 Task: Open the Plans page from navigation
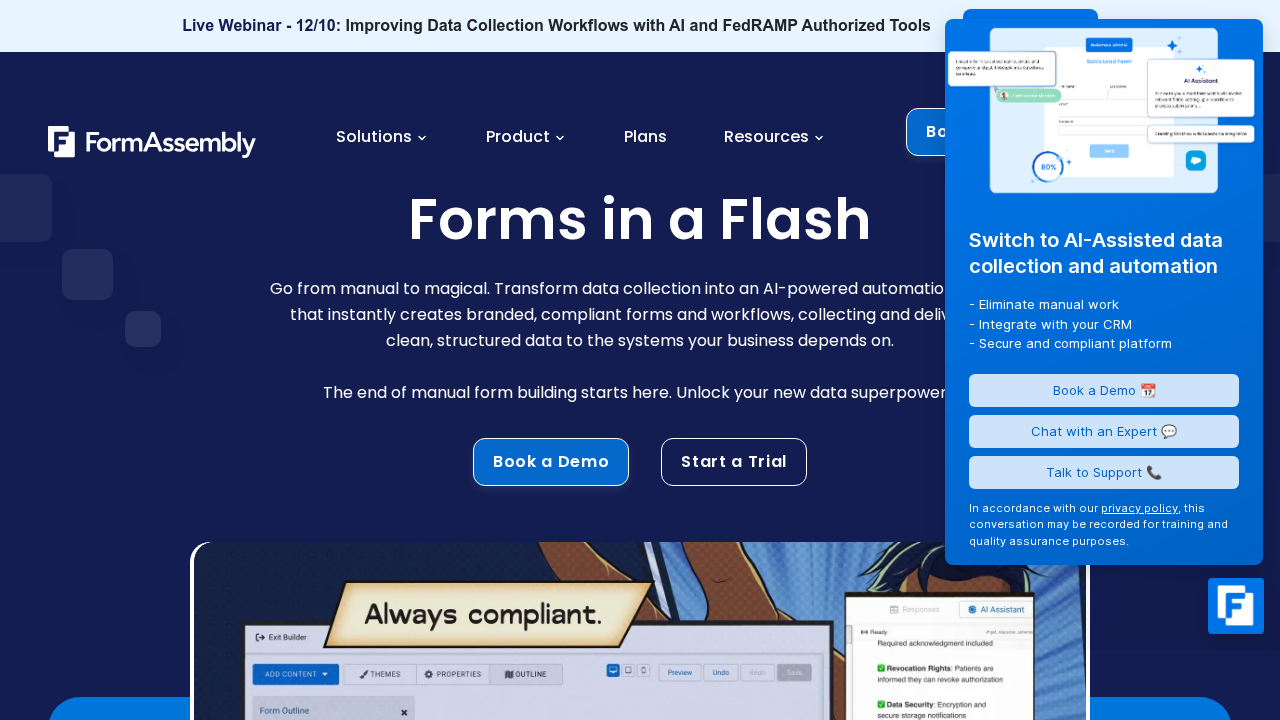click(645, 137)
